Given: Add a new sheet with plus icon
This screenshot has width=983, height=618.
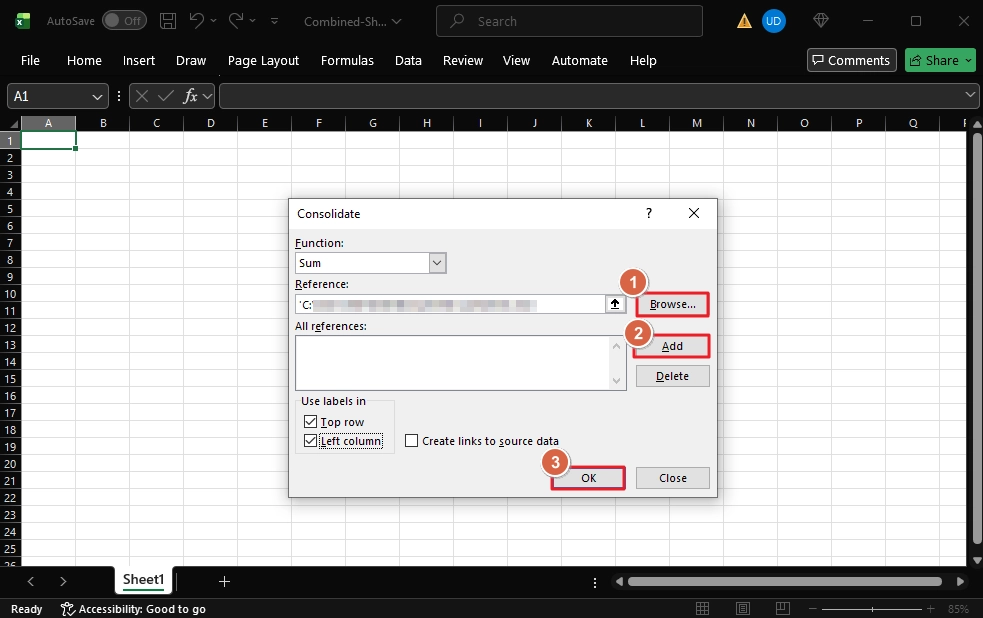Looking at the screenshot, I should click(224, 581).
